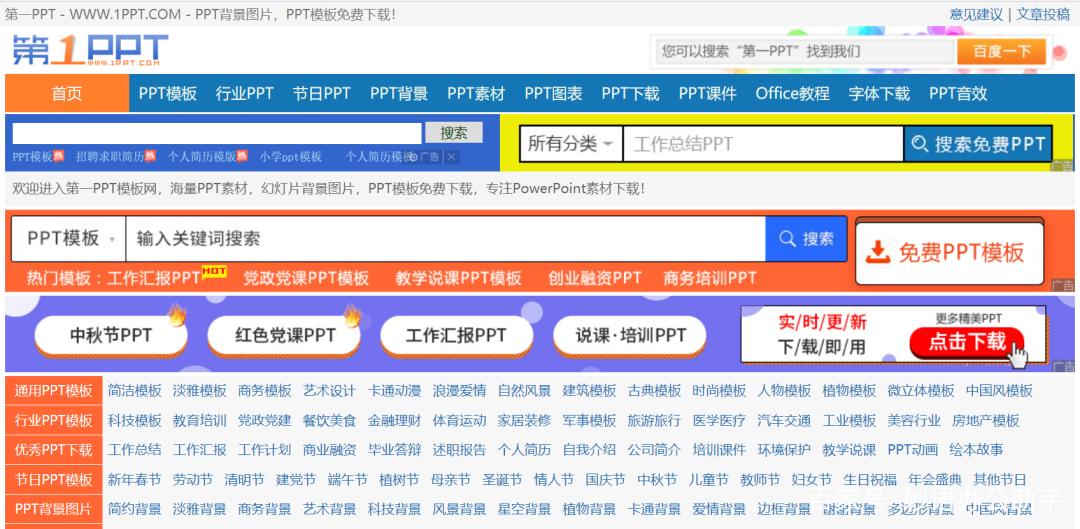The image size is (1080, 529).
Task: Open the PPT模板 navigation item
Action: point(167,94)
